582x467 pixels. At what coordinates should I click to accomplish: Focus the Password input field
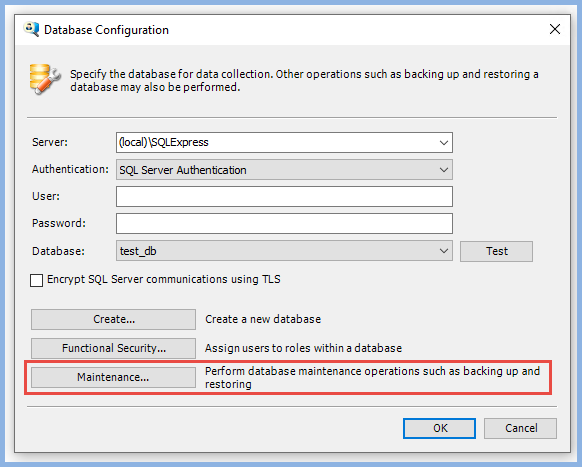284,223
